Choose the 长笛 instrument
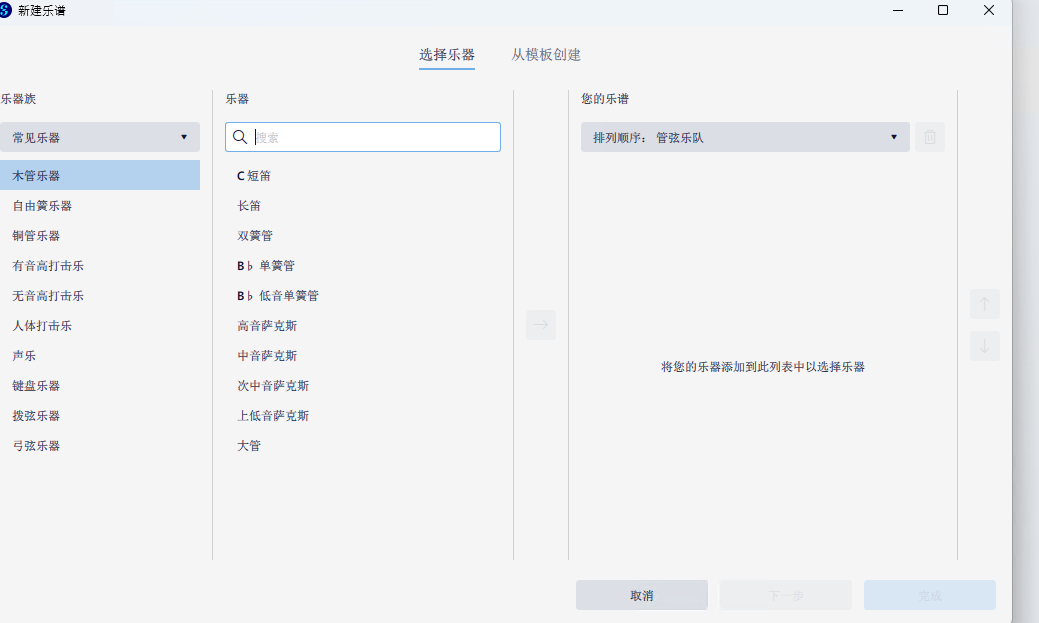 point(362,205)
